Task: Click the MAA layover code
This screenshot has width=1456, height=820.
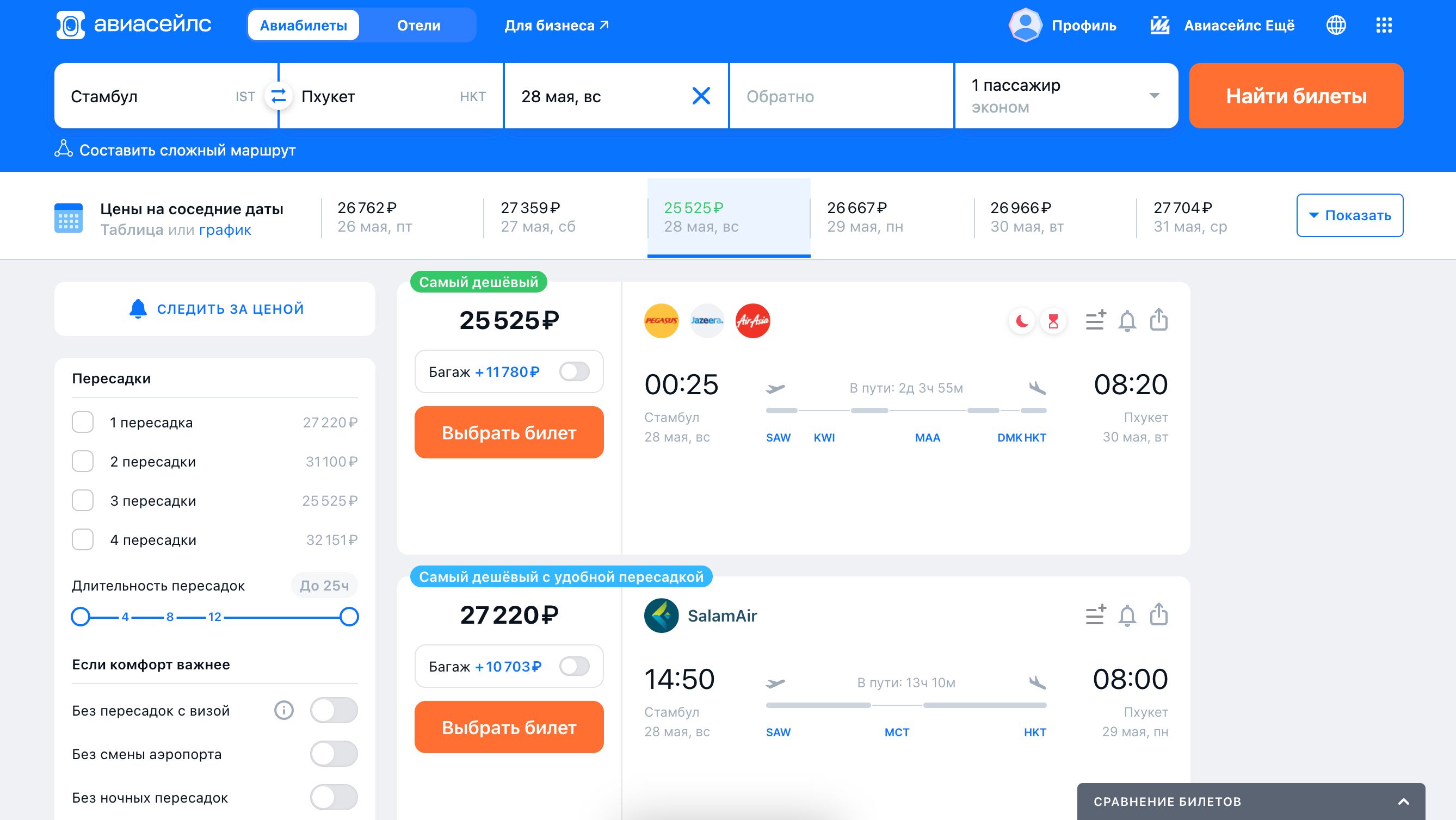Action: pos(928,438)
